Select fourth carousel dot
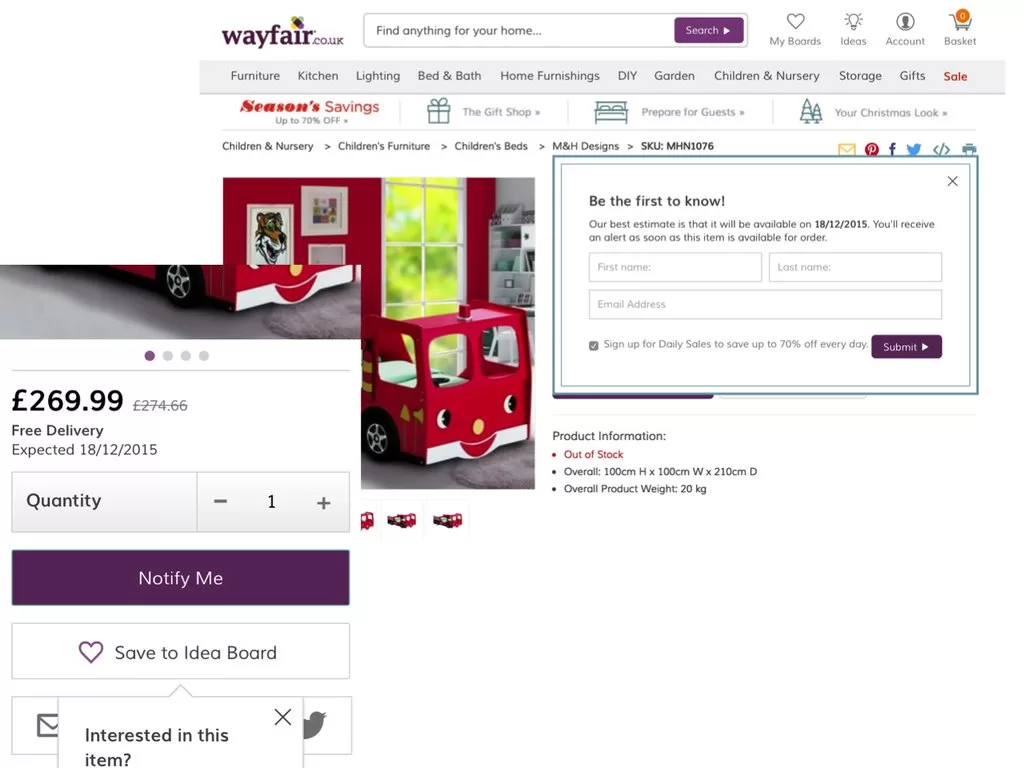This screenshot has height=768, width=1024. click(204, 356)
